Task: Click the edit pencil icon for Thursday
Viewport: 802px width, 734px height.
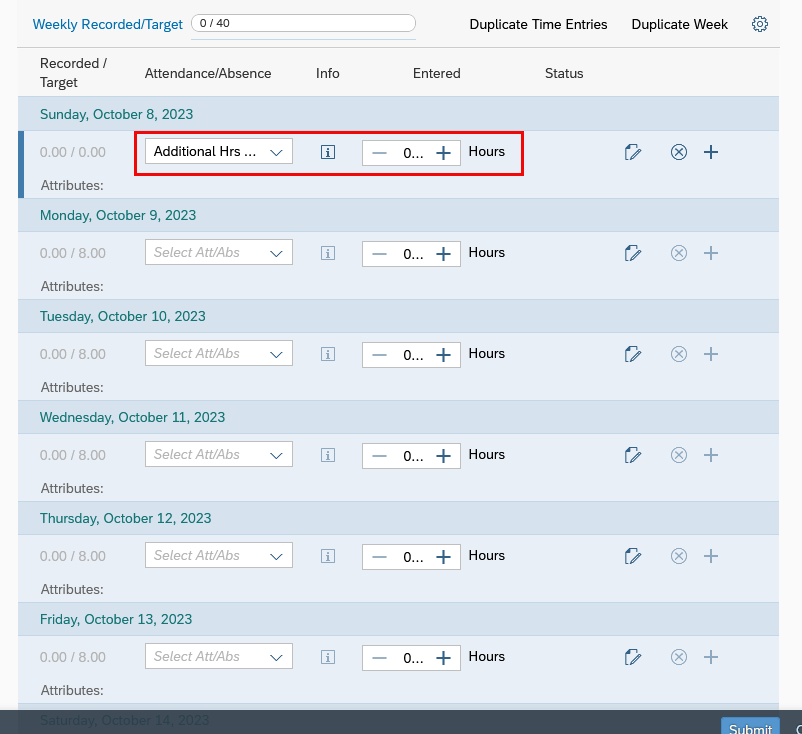Action: click(x=633, y=555)
